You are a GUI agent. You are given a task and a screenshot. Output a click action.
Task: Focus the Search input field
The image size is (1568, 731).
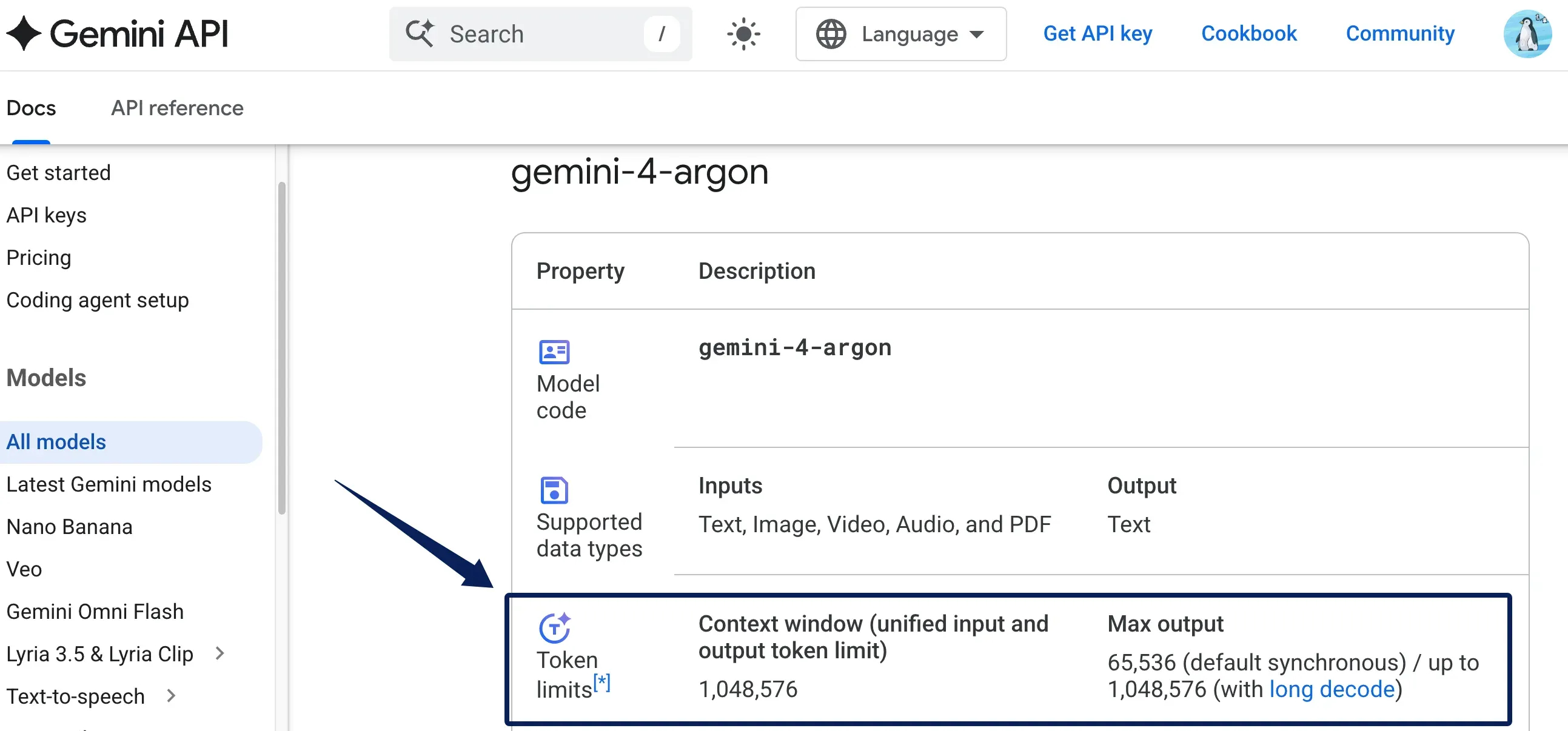pyautogui.click(x=540, y=34)
